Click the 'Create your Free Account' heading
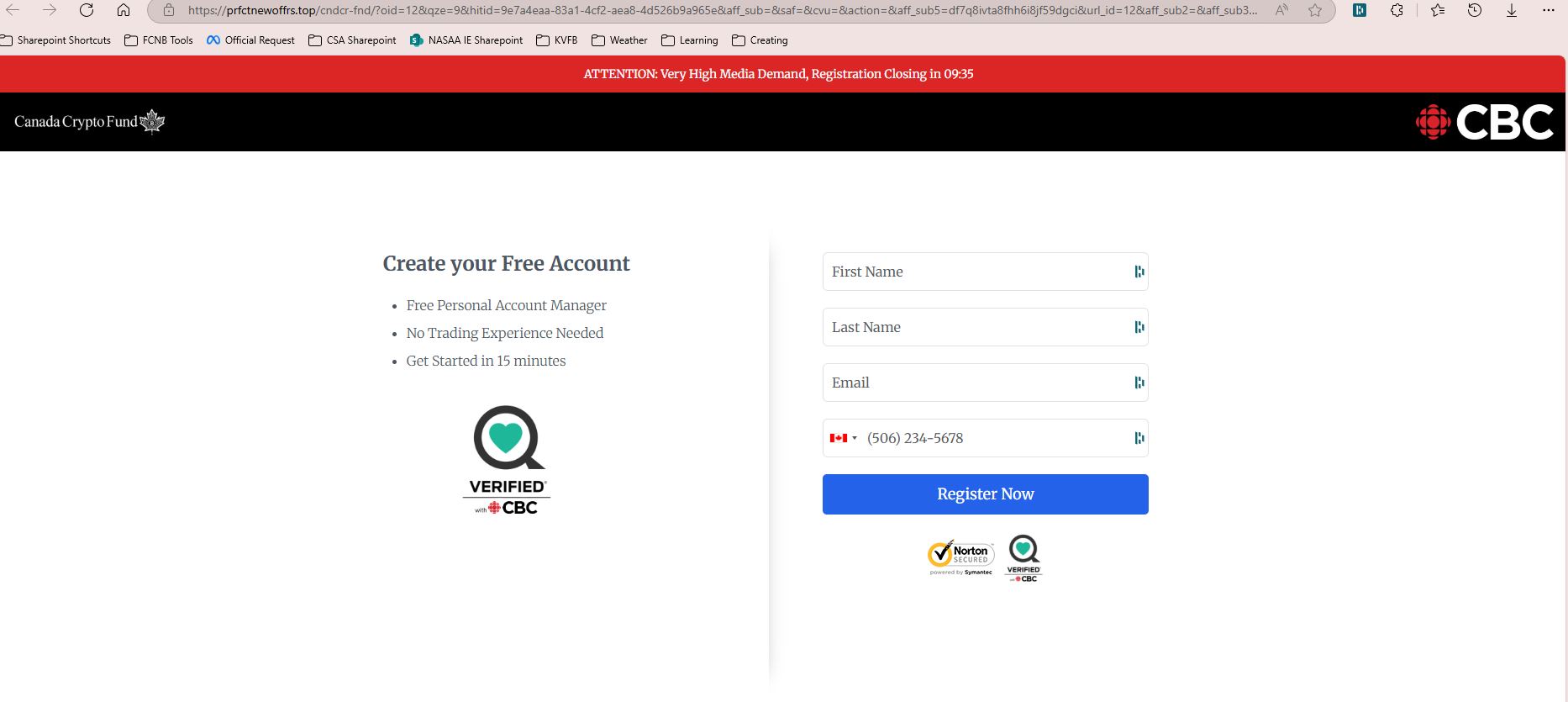The height and width of the screenshot is (702, 1568). tap(506, 263)
